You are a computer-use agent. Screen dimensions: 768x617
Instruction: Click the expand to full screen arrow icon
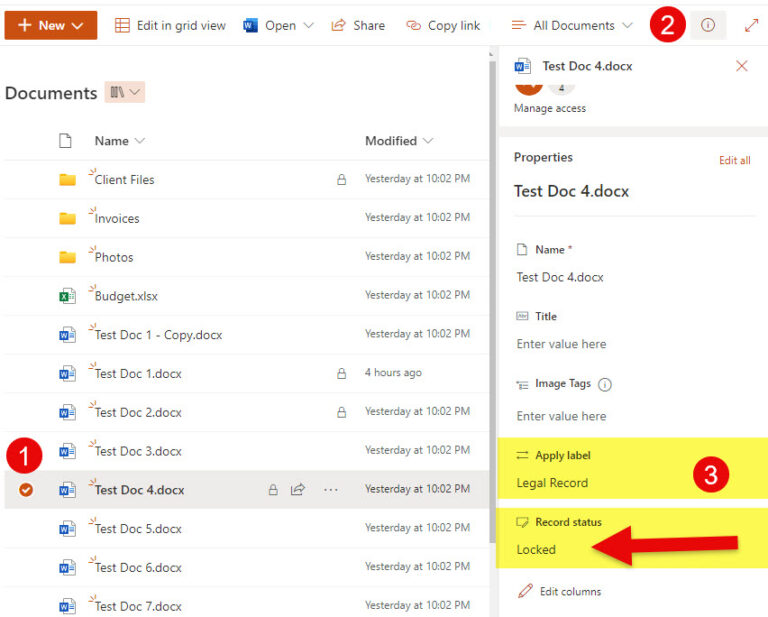coord(751,25)
